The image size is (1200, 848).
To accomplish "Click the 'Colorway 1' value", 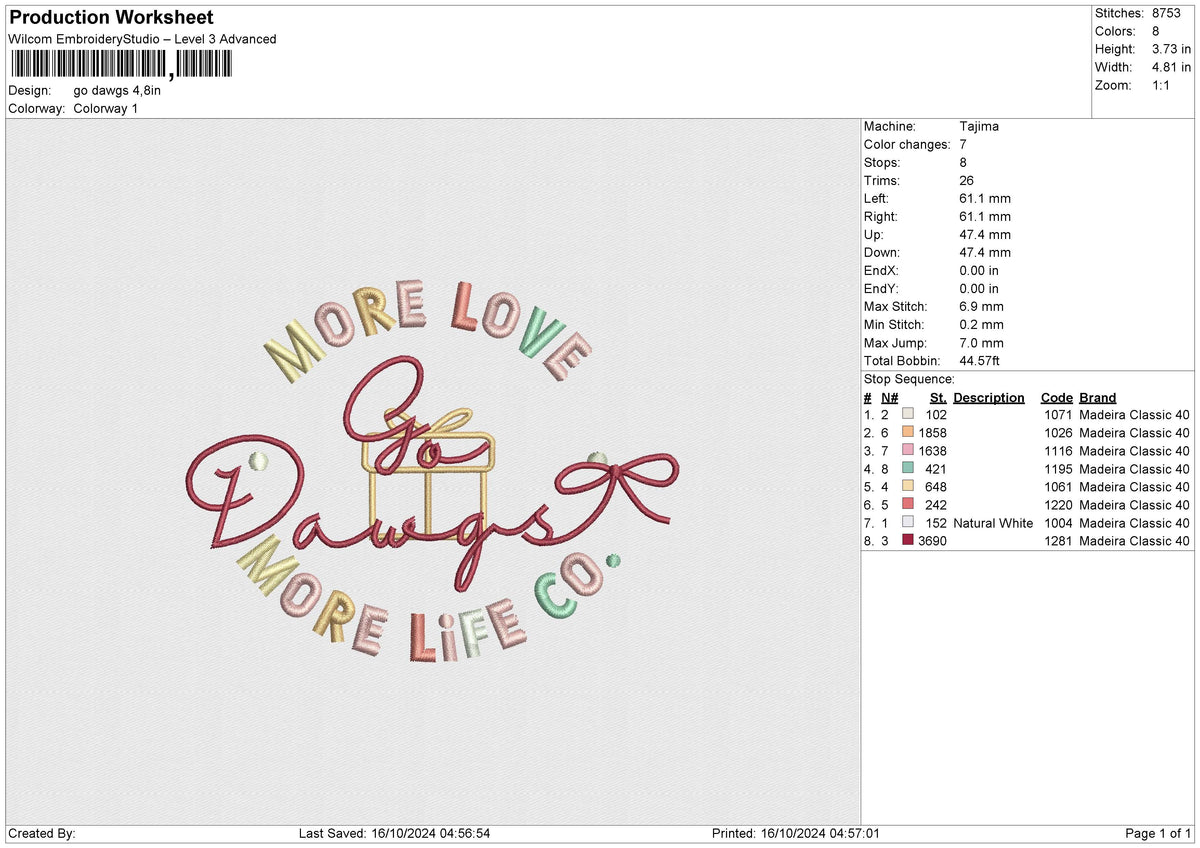I will pos(106,108).
